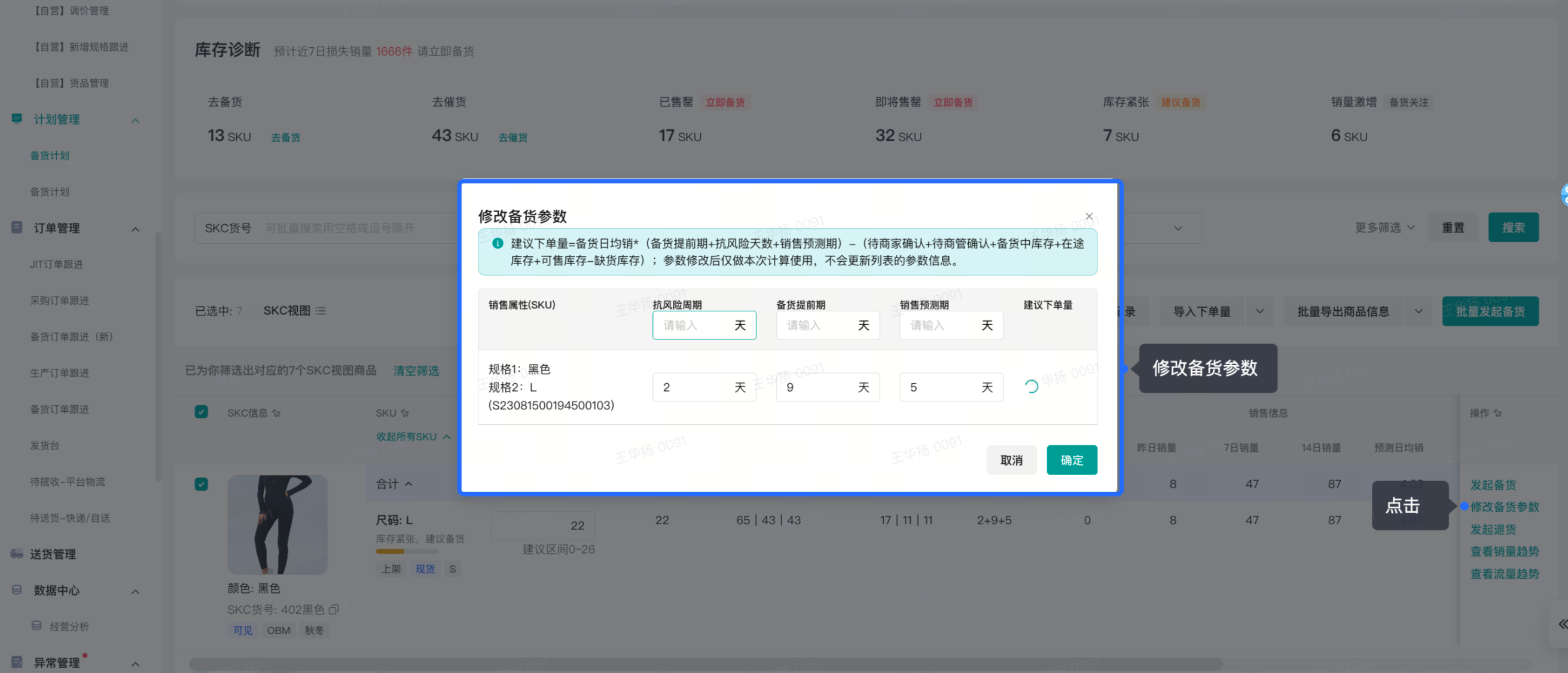This screenshot has height=673, width=1568.
Task: Click the 数据中心 database icon
Action: pos(17,589)
